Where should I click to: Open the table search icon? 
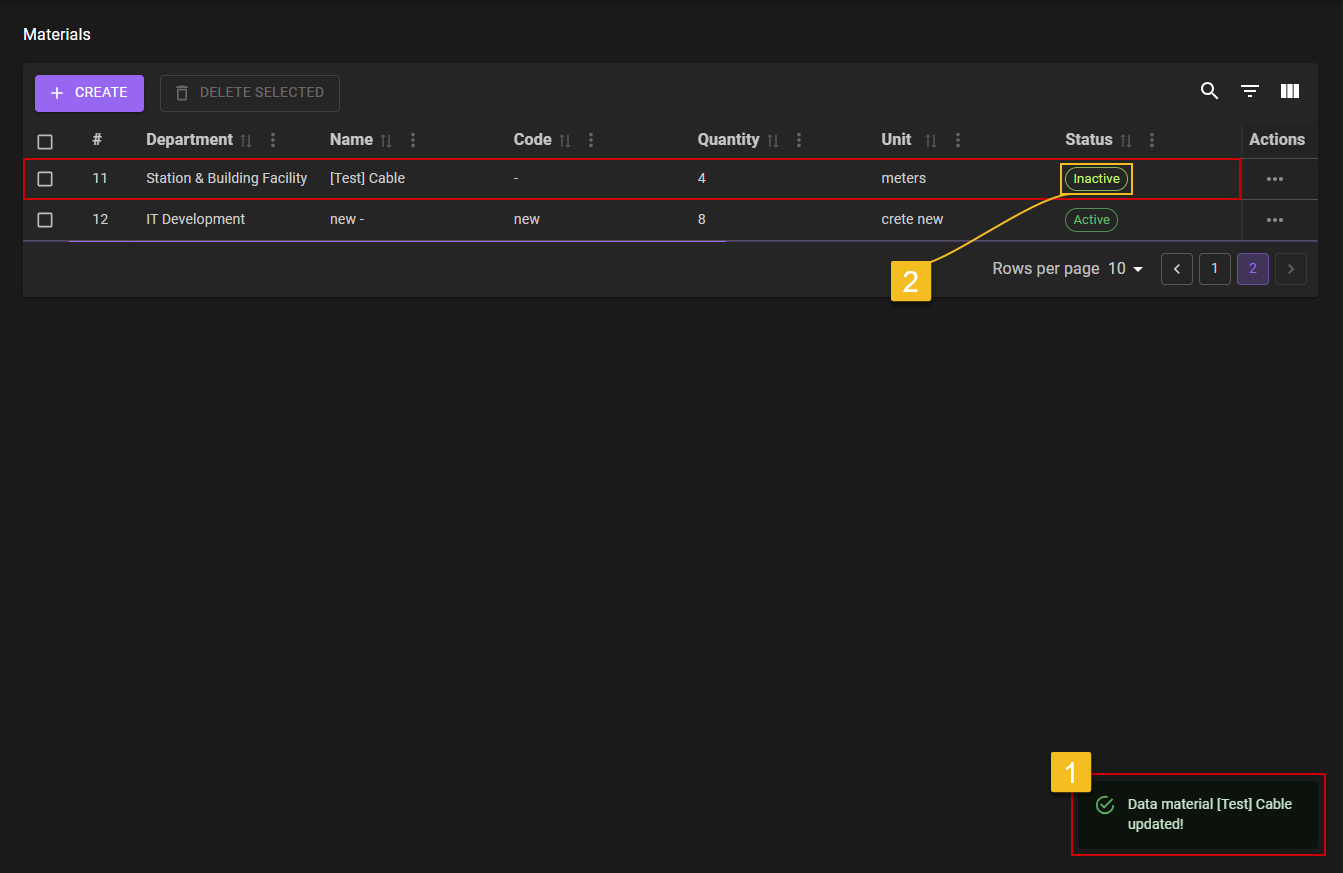pos(1209,92)
